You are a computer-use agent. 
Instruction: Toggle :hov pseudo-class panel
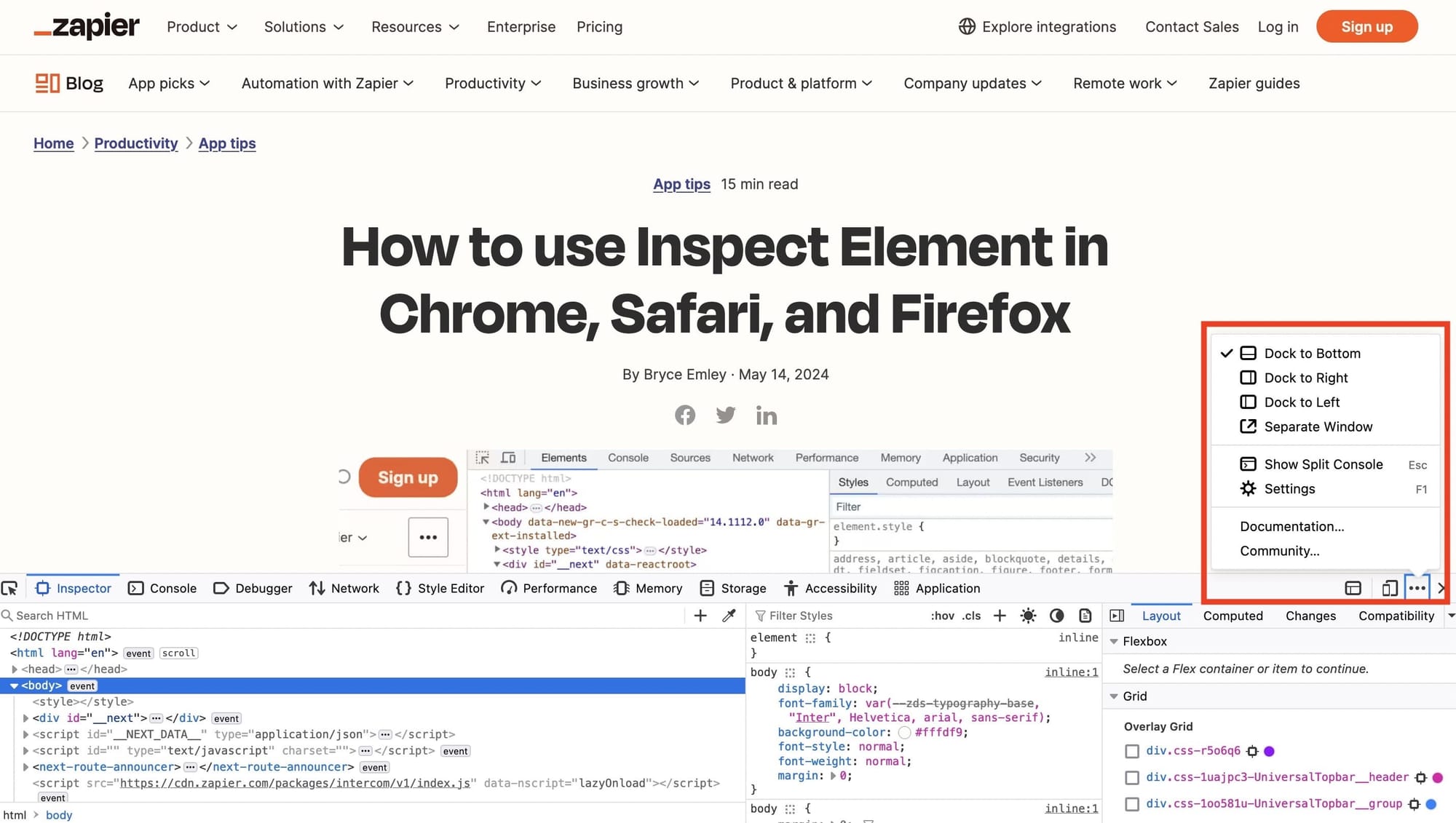pyautogui.click(x=942, y=615)
